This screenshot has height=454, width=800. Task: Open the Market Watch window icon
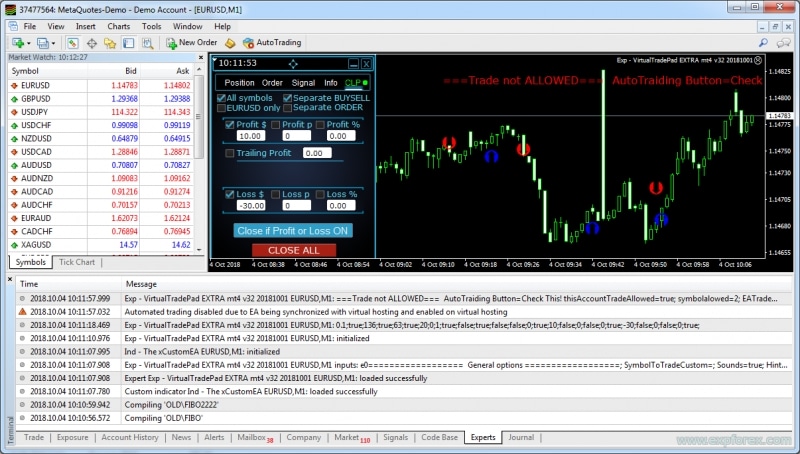(73, 43)
